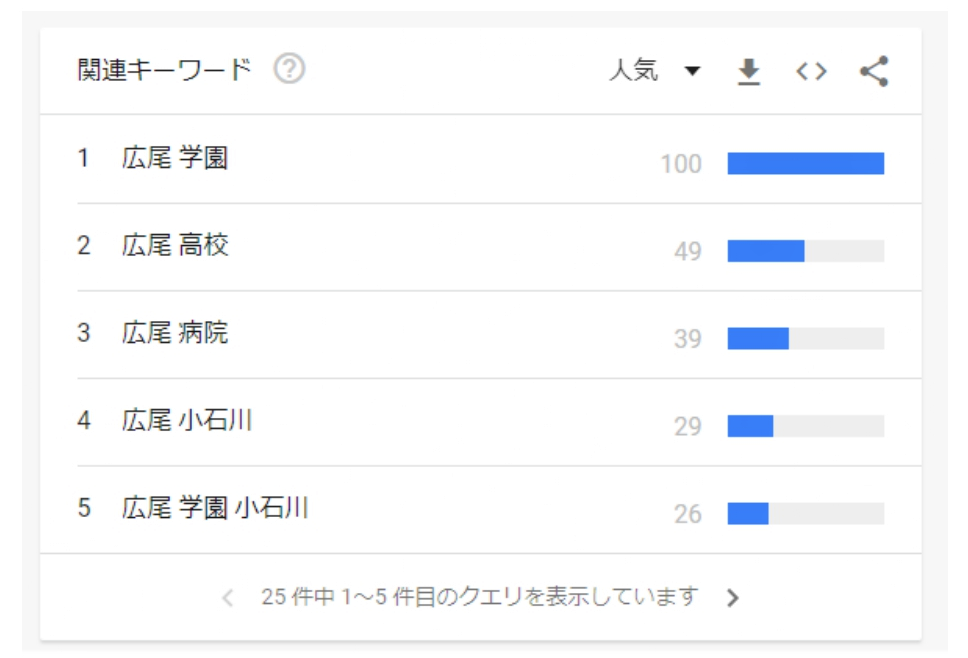Click the 39 score bar for 広尾 病院
This screenshot has width=968, height=658.
pos(806,338)
